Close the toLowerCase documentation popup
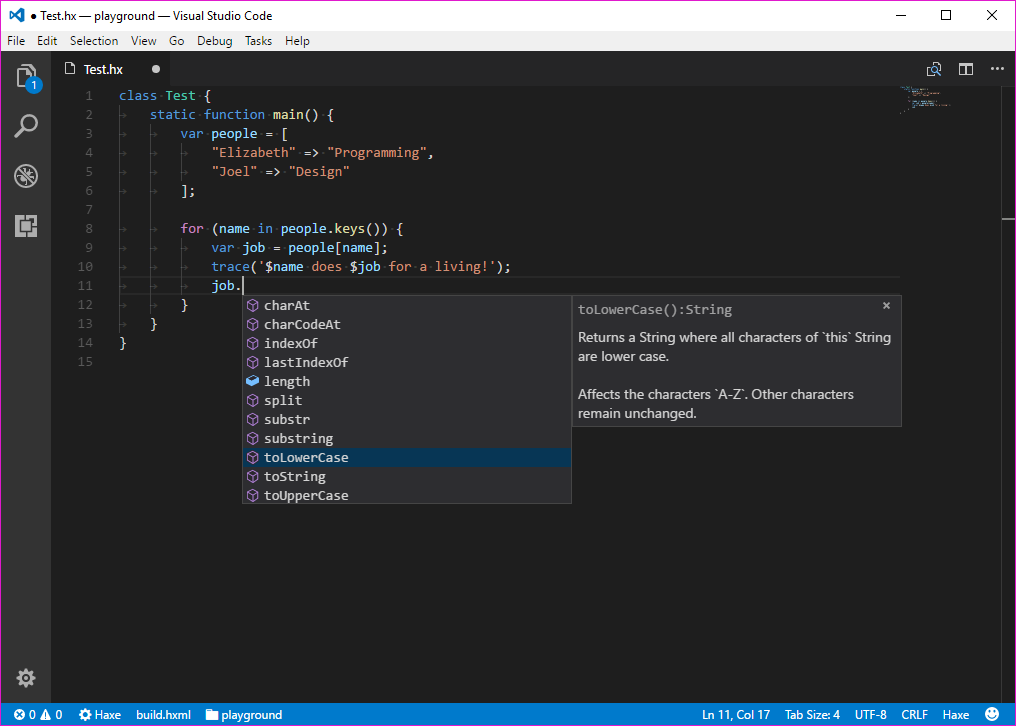The height and width of the screenshot is (726, 1016). 886,305
